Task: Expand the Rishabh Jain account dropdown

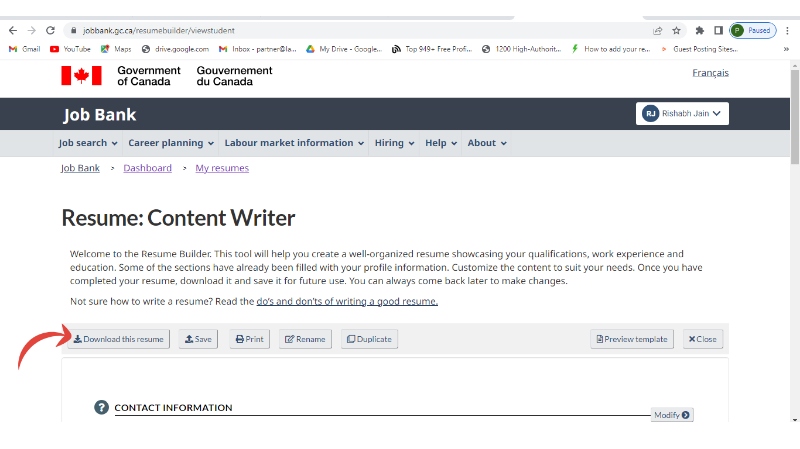Action: point(683,114)
